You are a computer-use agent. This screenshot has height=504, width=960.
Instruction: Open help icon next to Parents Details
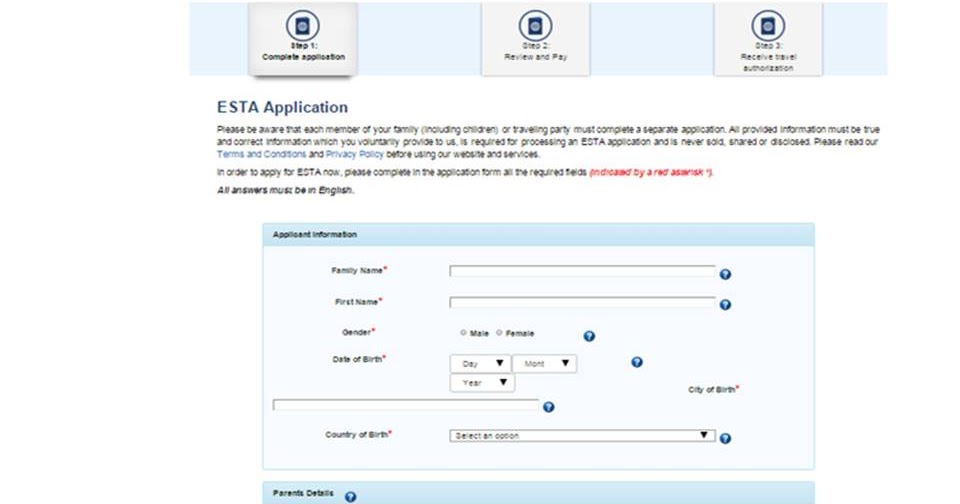350,497
